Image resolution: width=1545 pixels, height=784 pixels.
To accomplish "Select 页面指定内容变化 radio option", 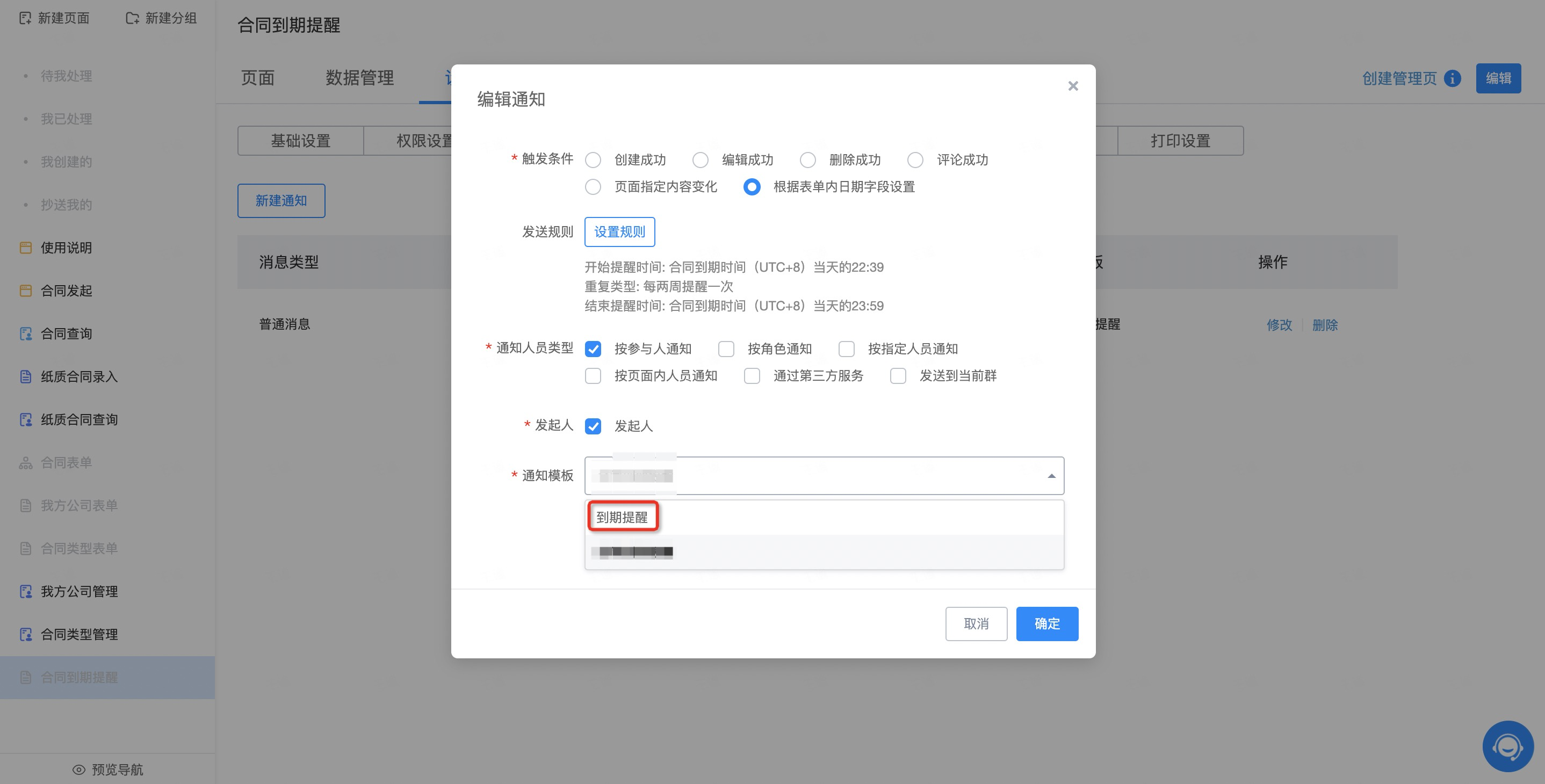I will (x=593, y=187).
